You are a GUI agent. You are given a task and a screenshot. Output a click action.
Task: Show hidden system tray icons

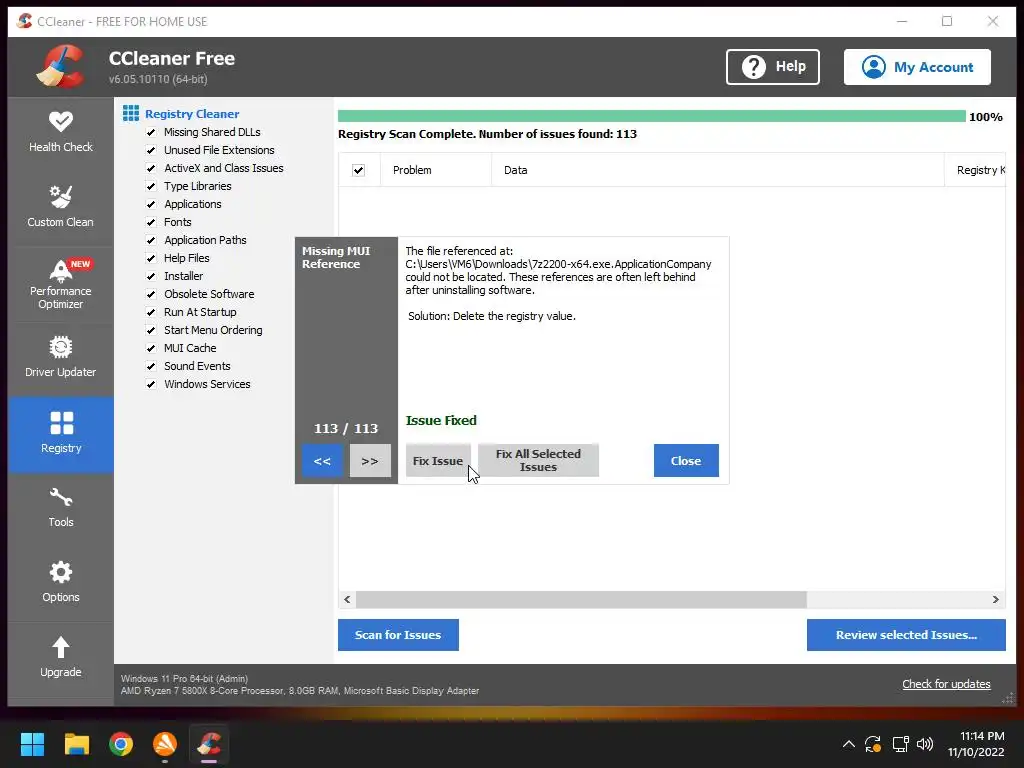pyautogui.click(x=848, y=744)
